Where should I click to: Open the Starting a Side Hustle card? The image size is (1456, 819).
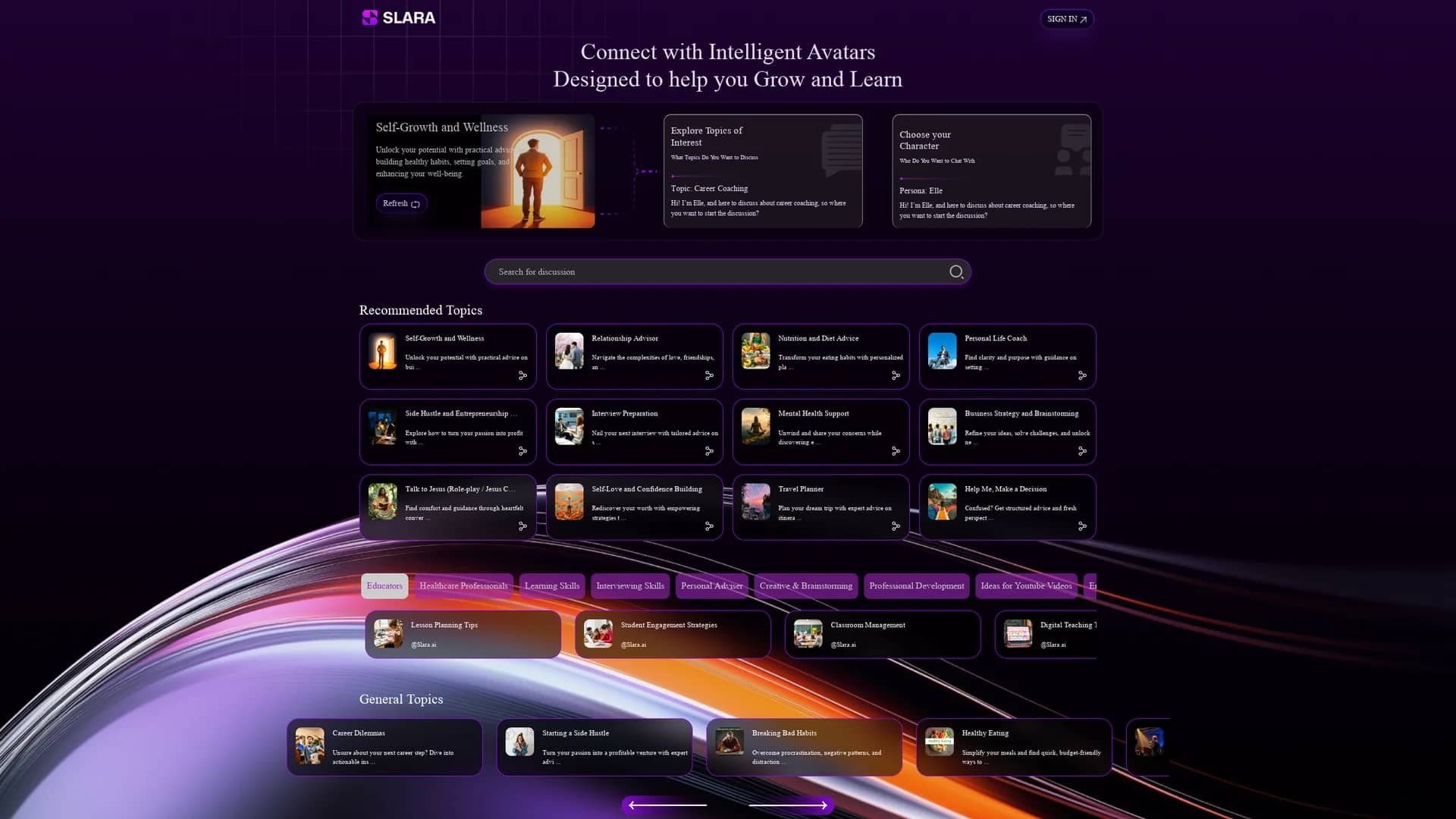pyautogui.click(x=595, y=747)
